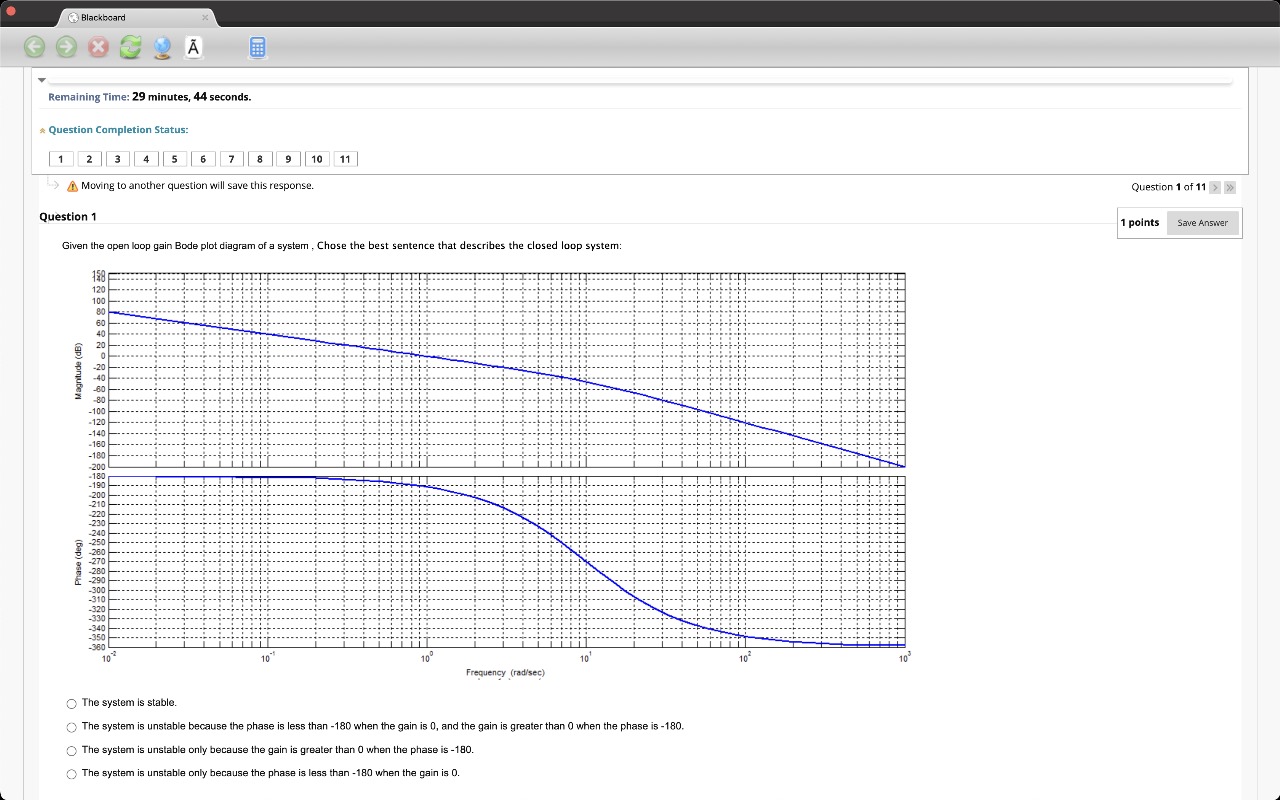Click the Save Answer button
1280x800 pixels.
1203,223
